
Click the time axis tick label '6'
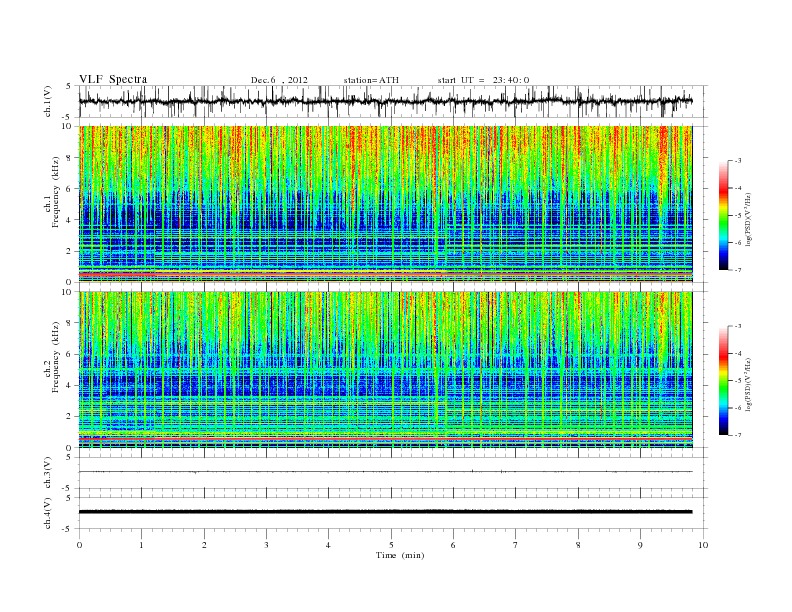(x=454, y=545)
